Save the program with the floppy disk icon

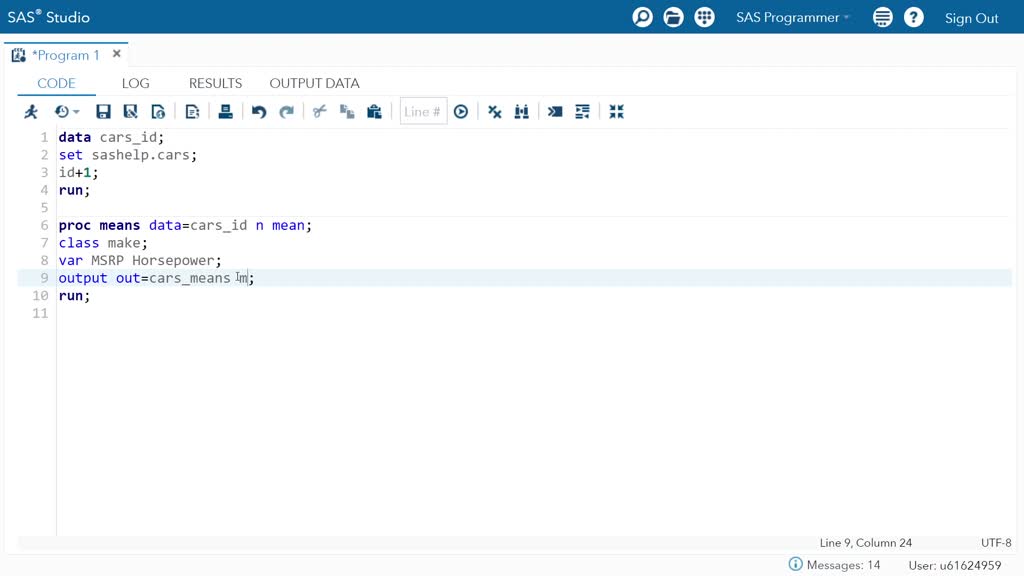[x=103, y=112]
